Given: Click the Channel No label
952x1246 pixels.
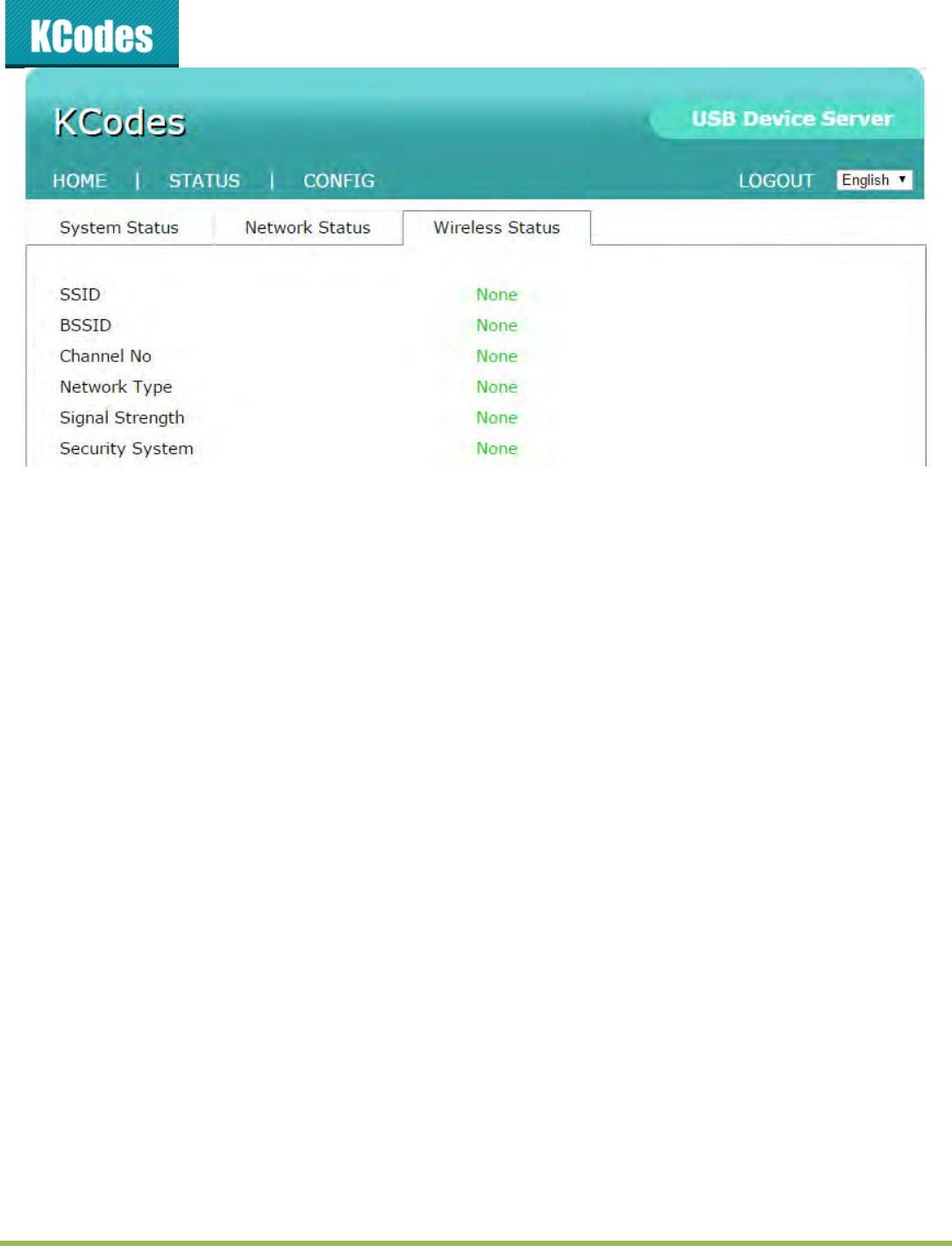Looking at the screenshot, I should tap(105, 356).
